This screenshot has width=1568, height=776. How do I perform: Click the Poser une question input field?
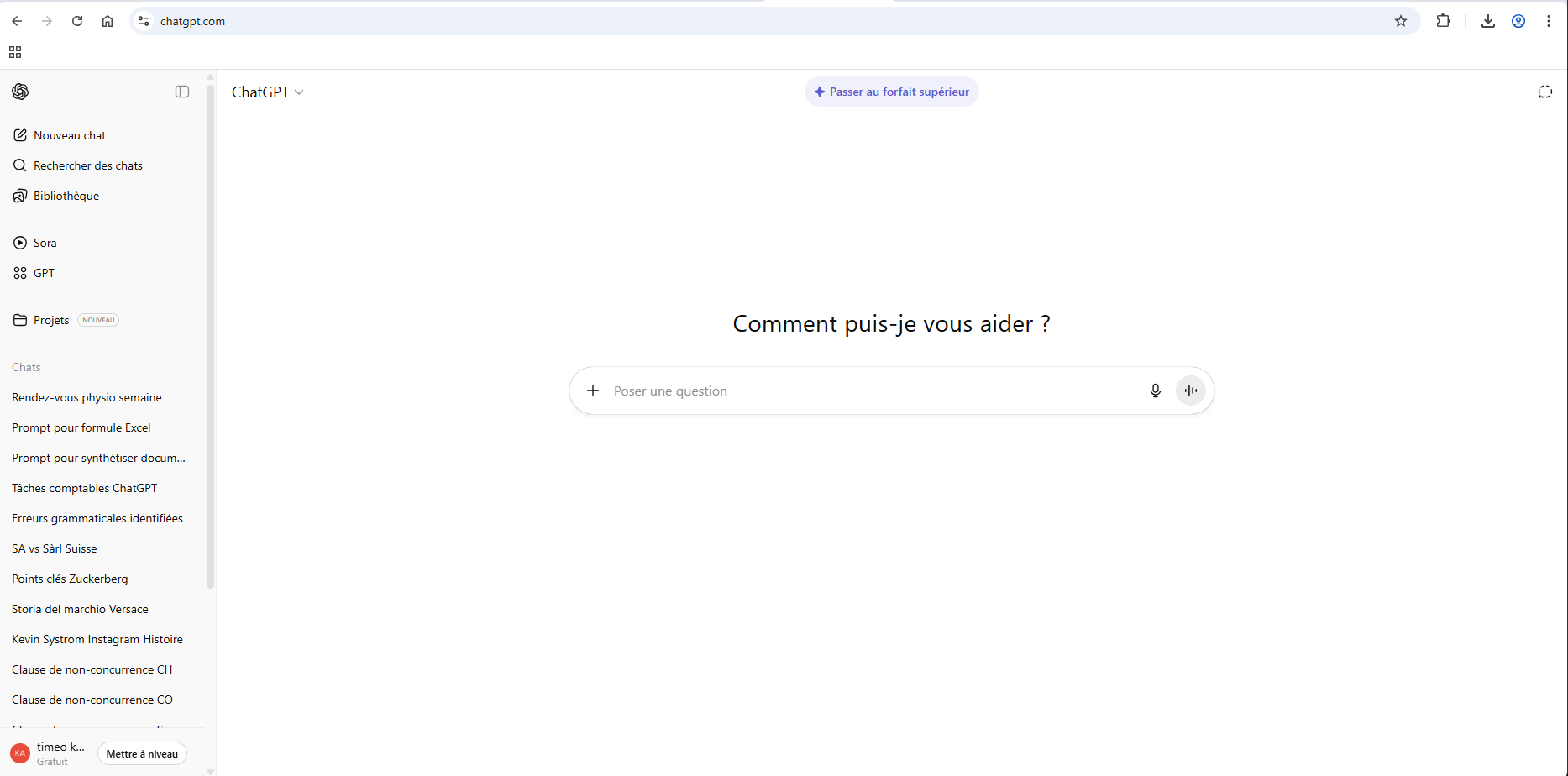tap(873, 391)
